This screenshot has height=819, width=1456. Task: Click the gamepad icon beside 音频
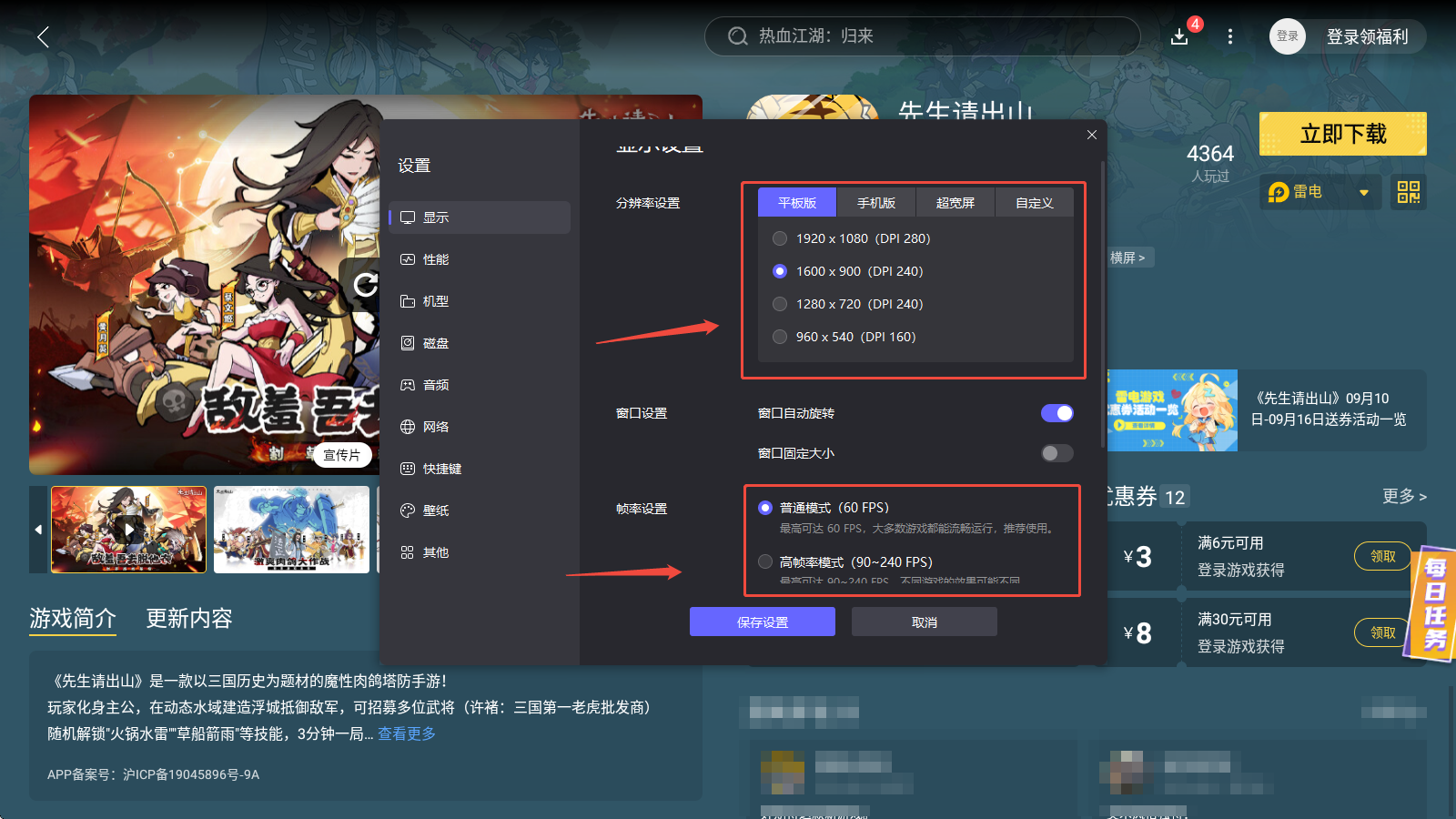[x=408, y=385]
